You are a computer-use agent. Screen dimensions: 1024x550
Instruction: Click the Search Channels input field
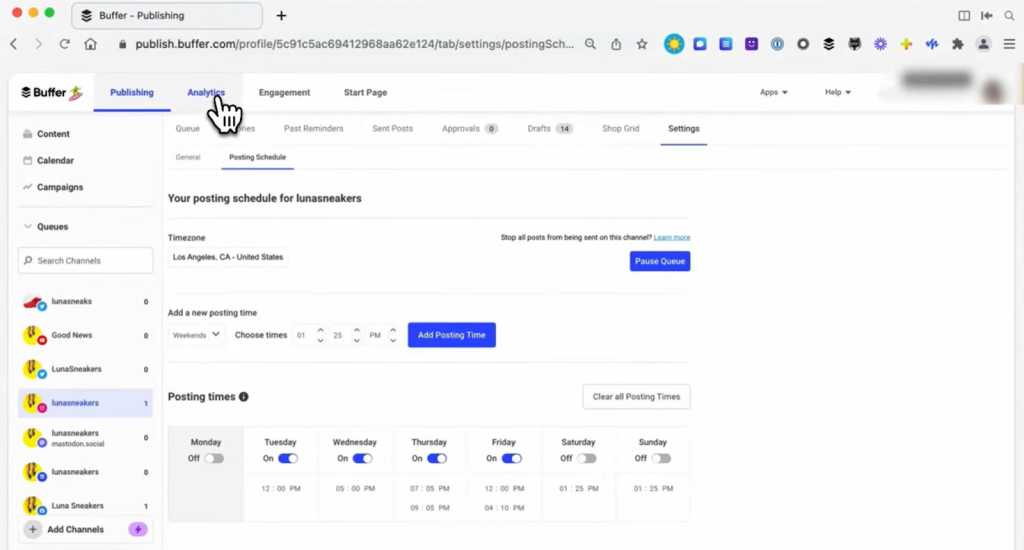[86, 261]
